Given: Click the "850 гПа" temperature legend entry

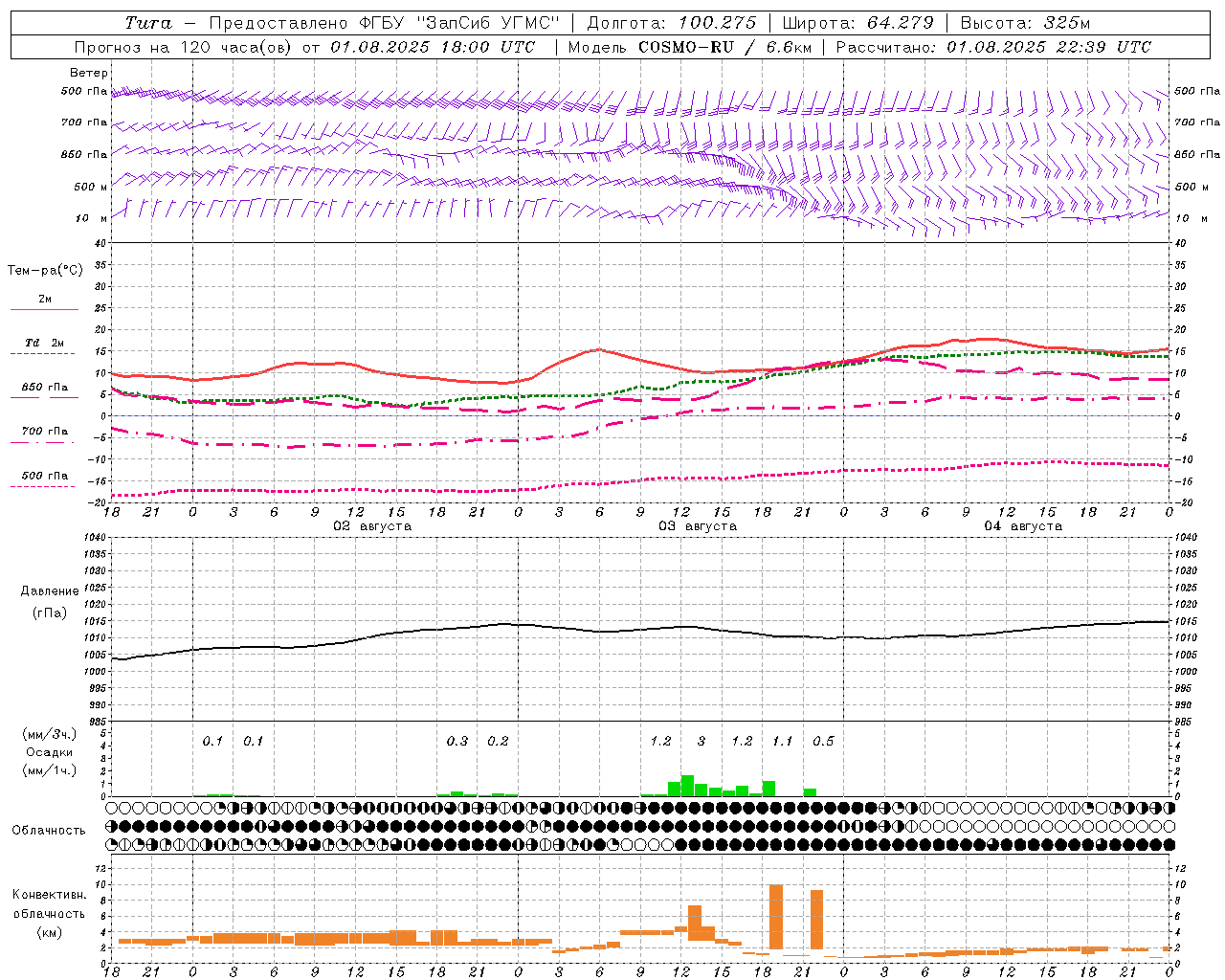Looking at the screenshot, I should click(45, 388).
